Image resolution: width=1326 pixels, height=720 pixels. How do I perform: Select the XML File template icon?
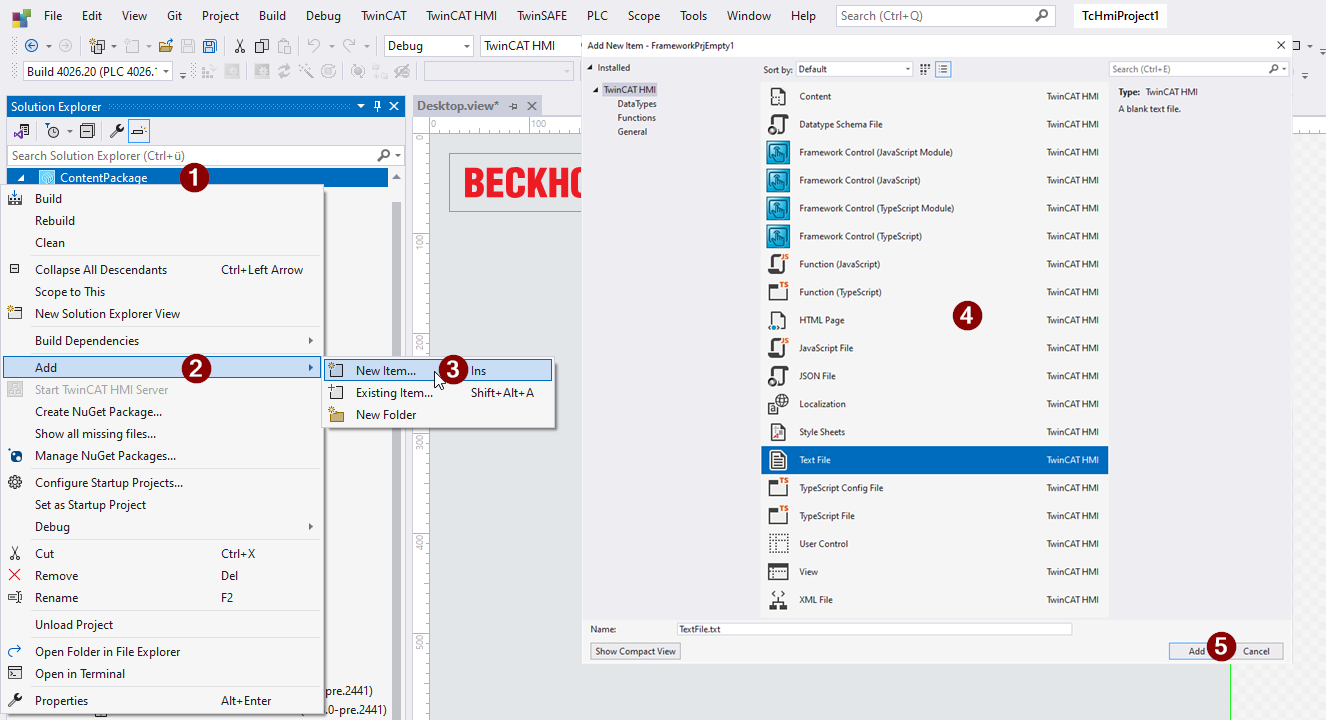pos(778,600)
